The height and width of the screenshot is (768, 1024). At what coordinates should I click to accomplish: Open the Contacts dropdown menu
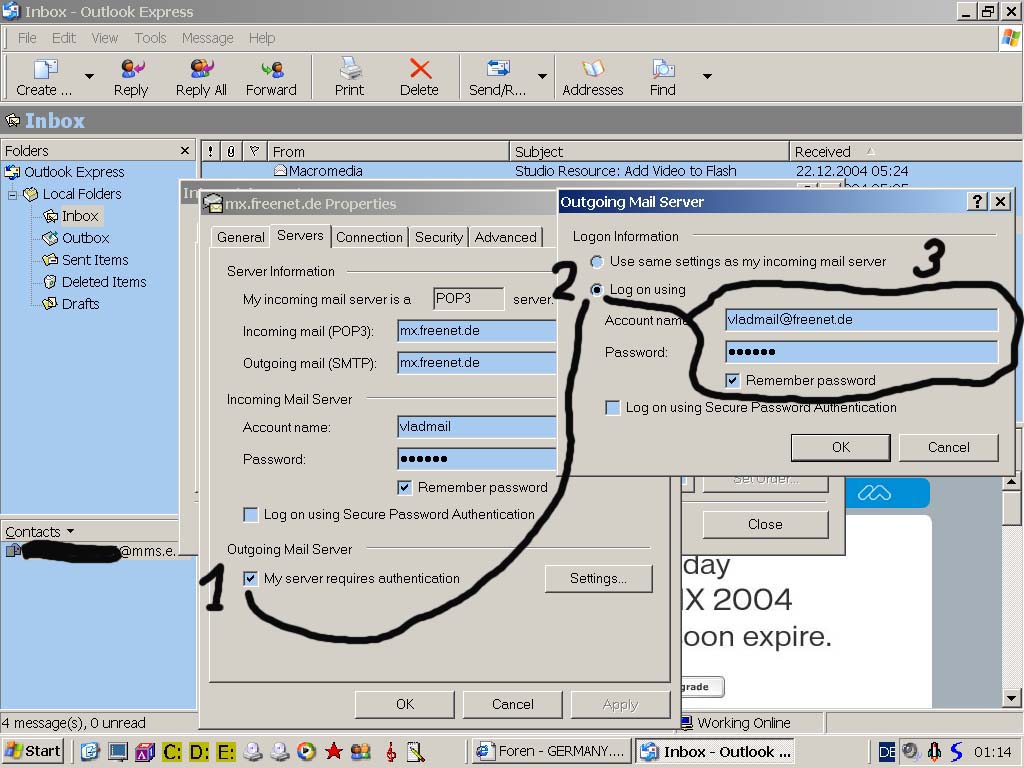pos(39,532)
